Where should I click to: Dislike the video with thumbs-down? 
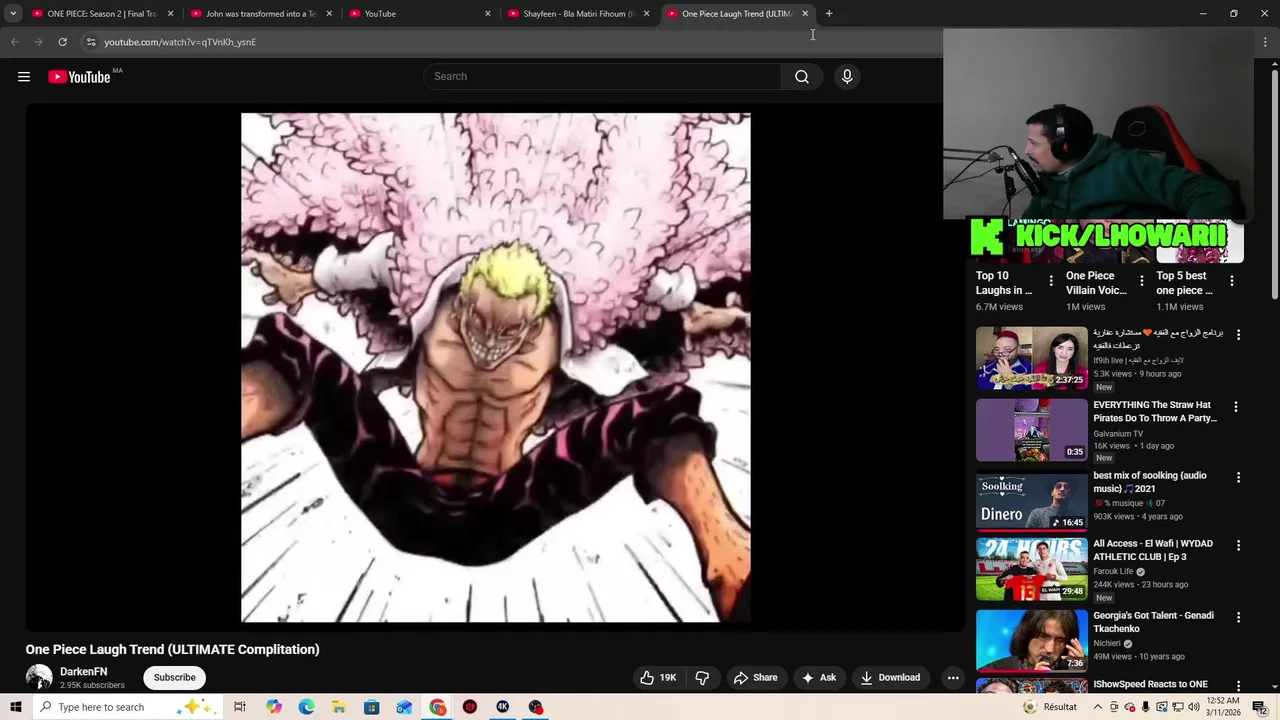[702, 678]
